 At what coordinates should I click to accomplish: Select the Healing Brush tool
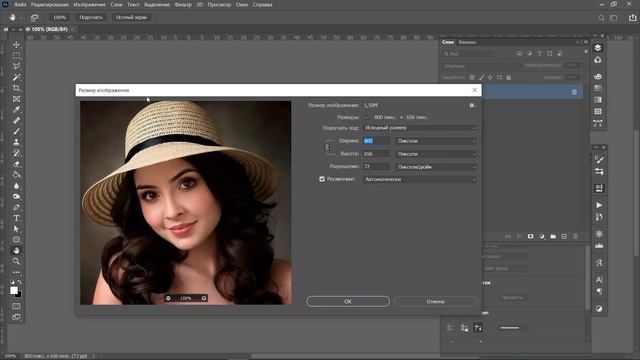point(16,120)
